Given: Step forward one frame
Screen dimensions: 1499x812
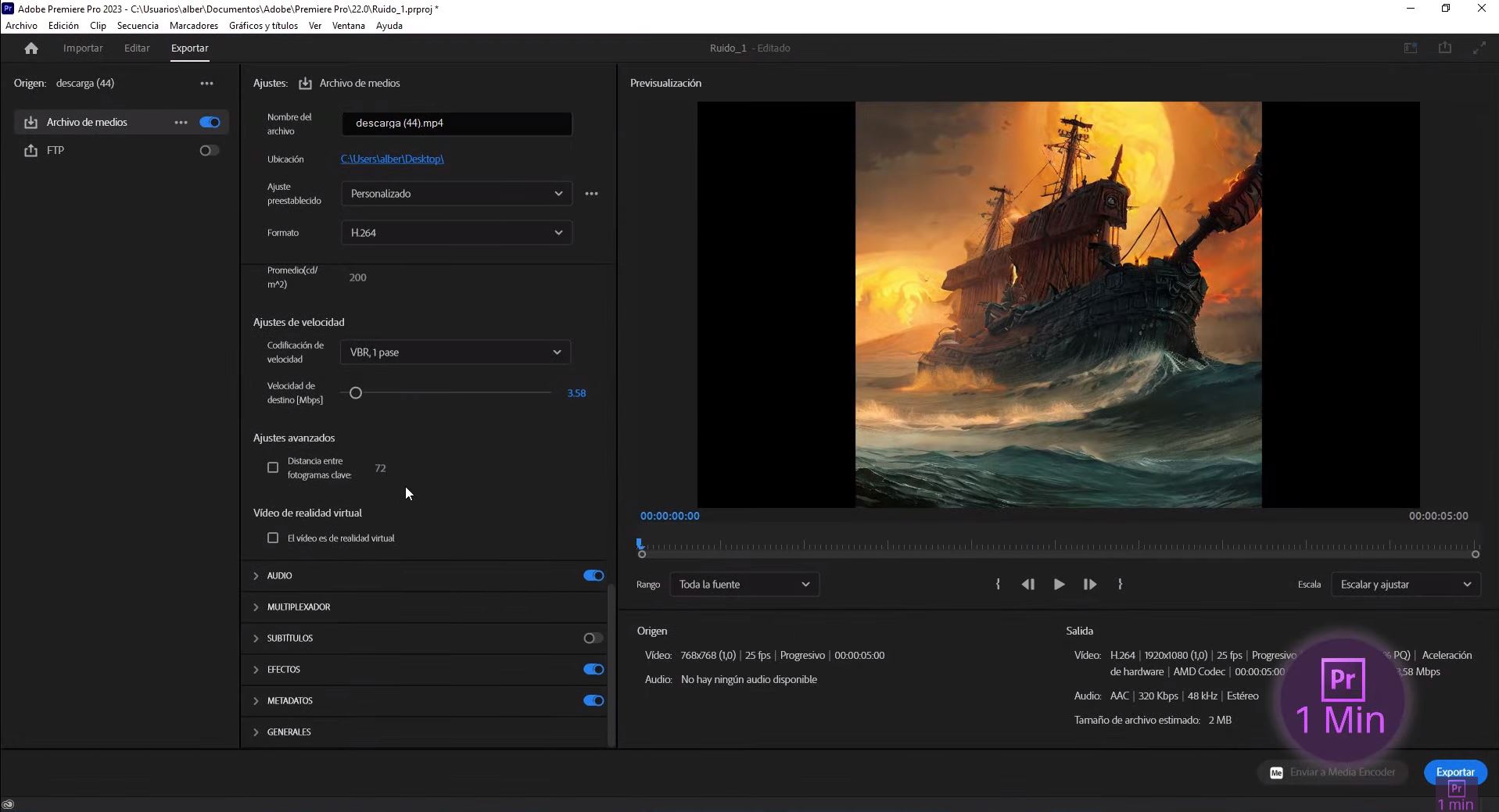Looking at the screenshot, I should [x=1089, y=584].
